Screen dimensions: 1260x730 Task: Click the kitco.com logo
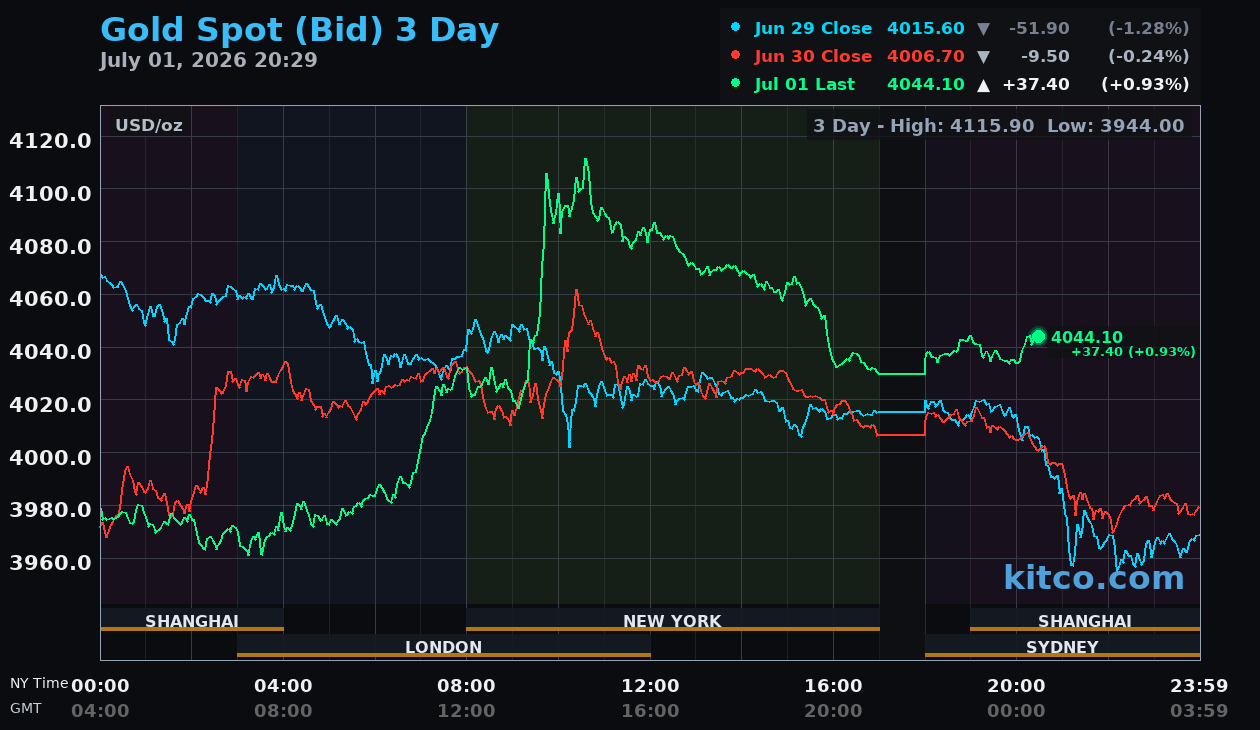pyautogui.click(x=1093, y=577)
